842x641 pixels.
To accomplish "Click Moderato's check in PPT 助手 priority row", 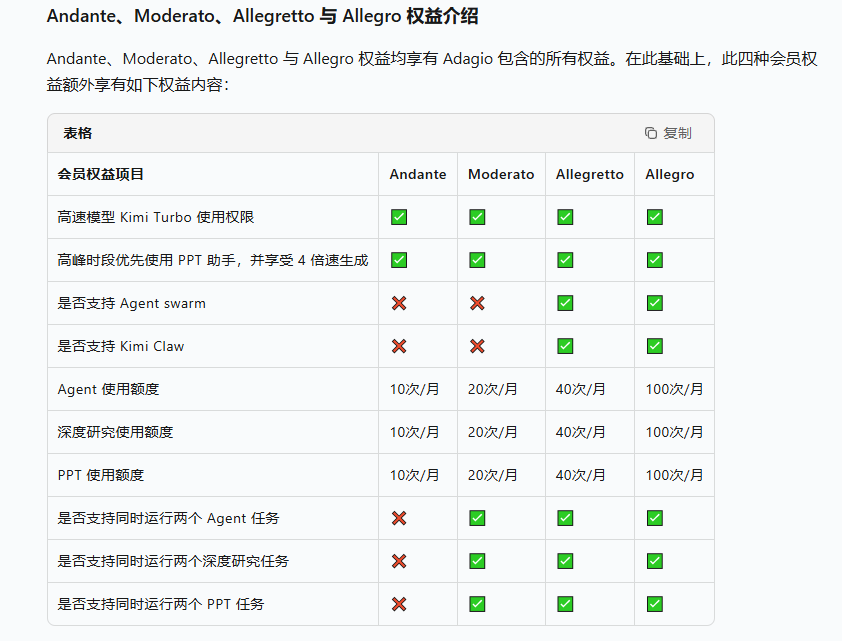I will (x=477, y=260).
